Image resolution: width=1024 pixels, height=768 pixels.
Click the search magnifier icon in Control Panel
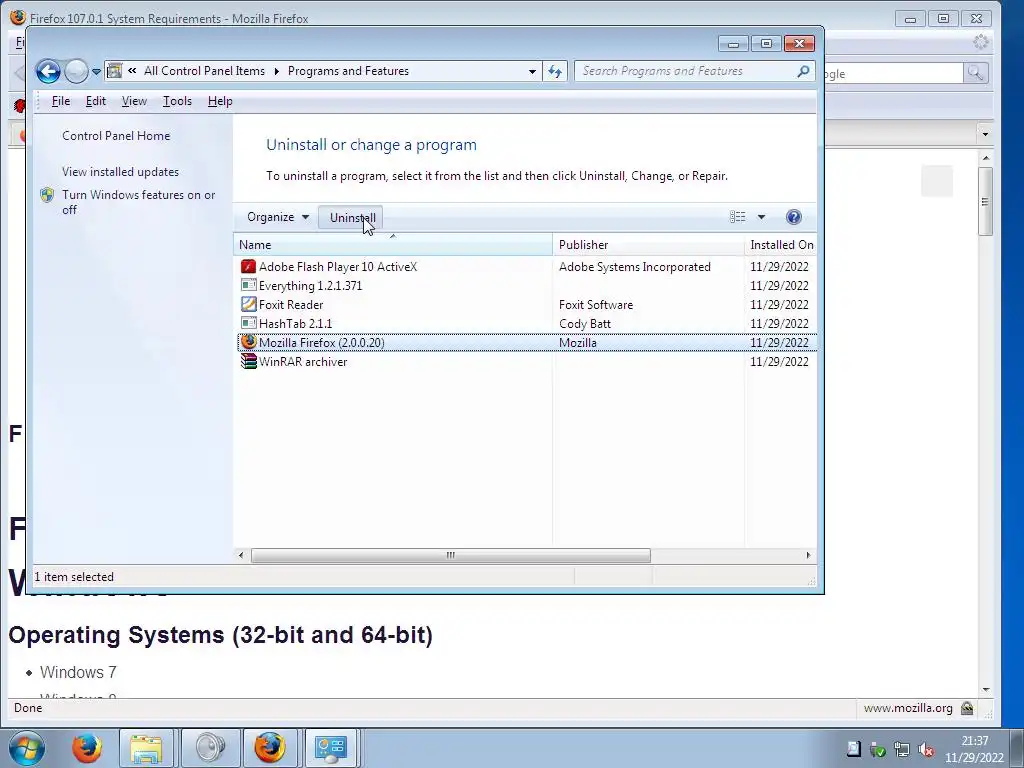click(x=803, y=71)
